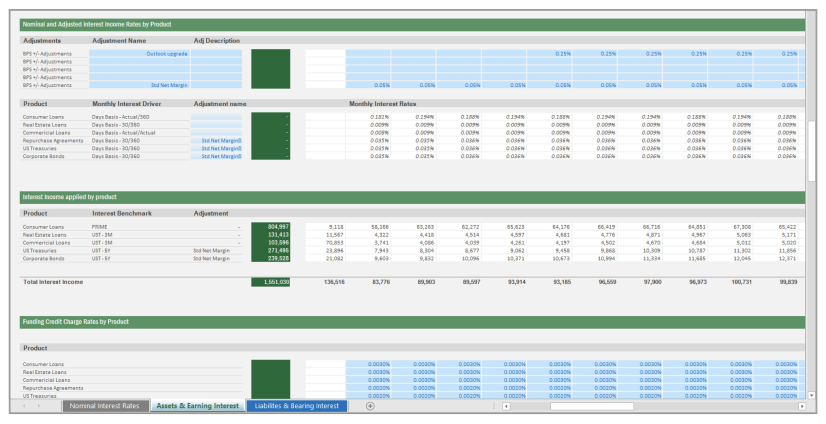Click the horizontal scrollbar right arrow
Screen dimensions: 826x424
click(x=802, y=406)
